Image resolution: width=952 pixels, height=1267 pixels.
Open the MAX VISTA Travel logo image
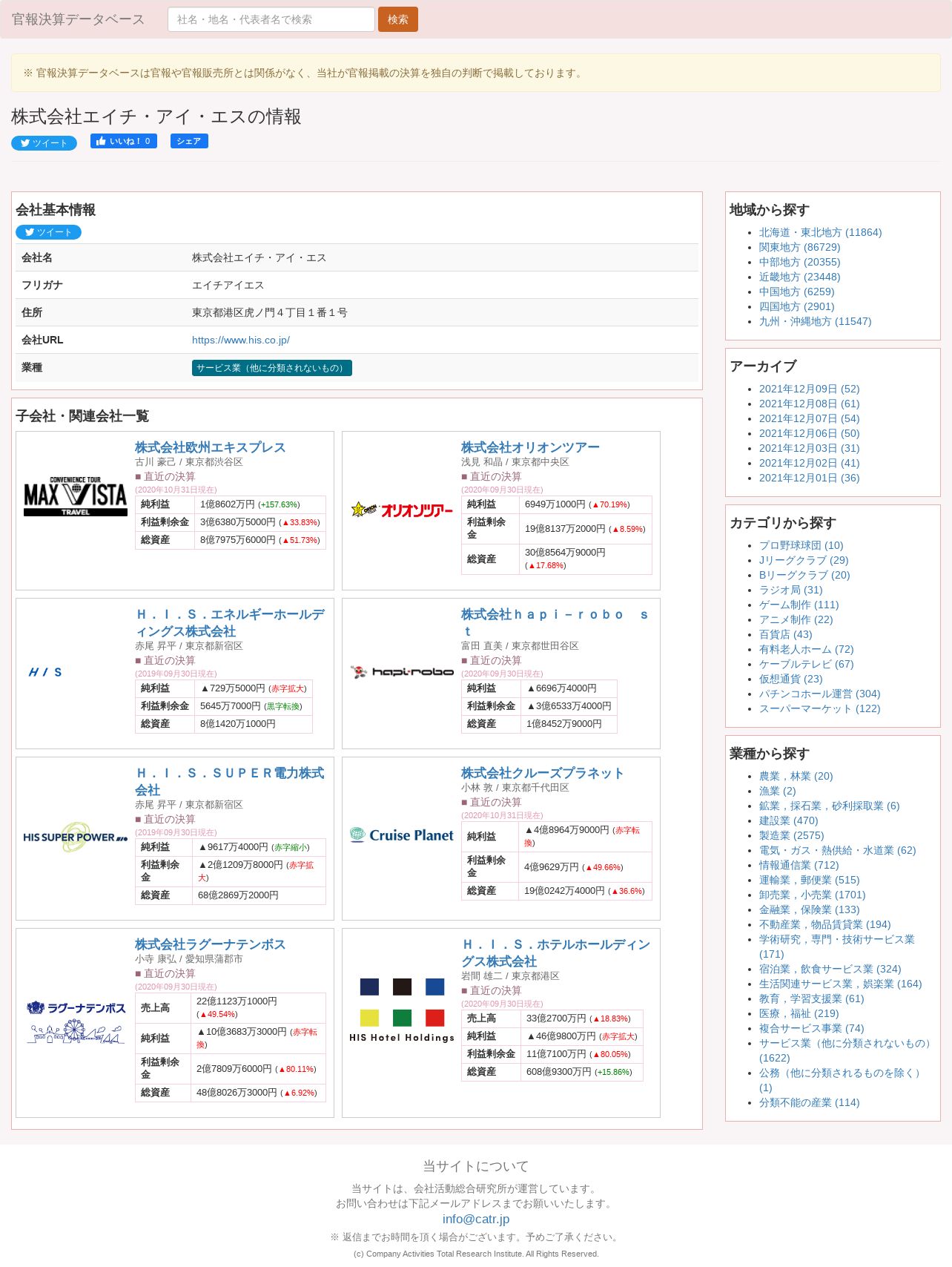coord(76,496)
